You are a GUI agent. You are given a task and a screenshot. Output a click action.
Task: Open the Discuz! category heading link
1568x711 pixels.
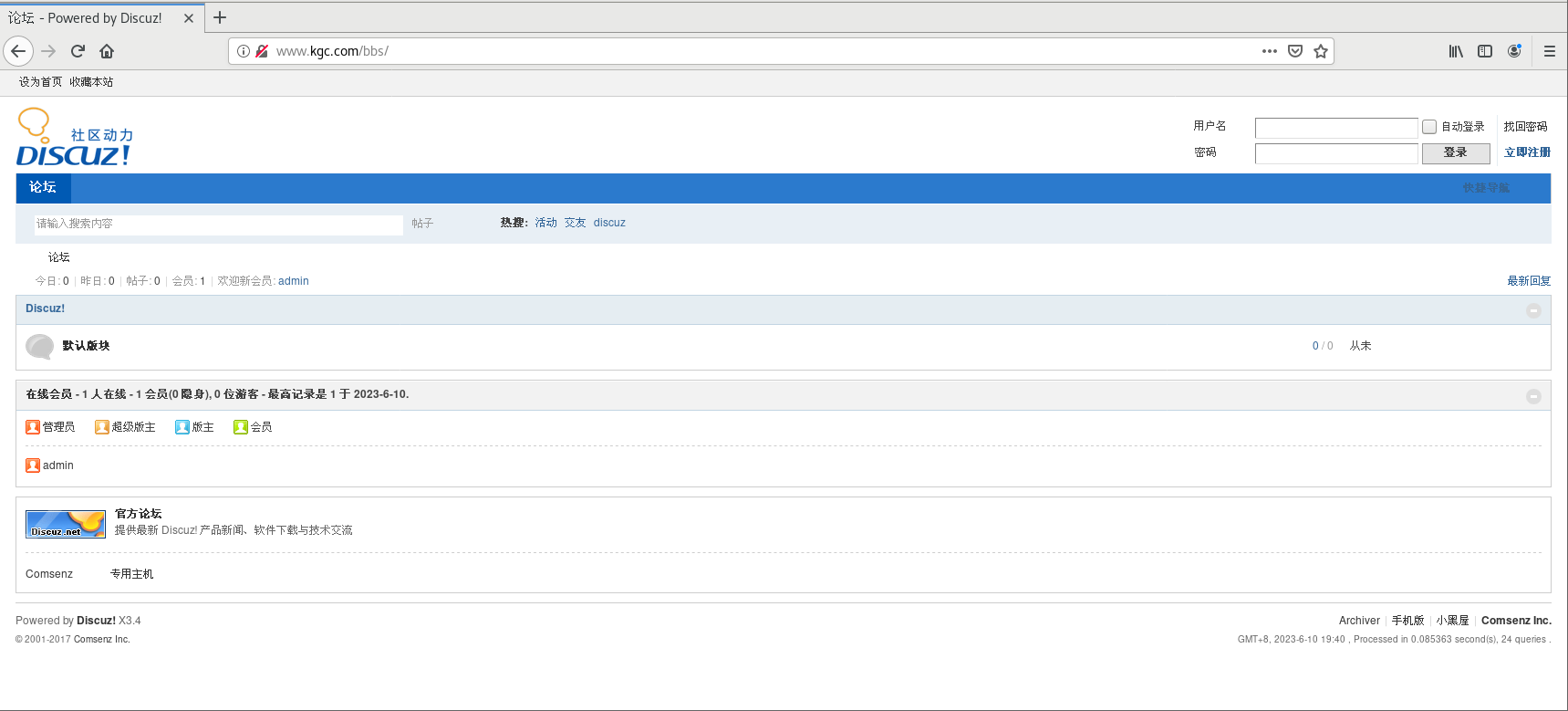coord(45,308)
